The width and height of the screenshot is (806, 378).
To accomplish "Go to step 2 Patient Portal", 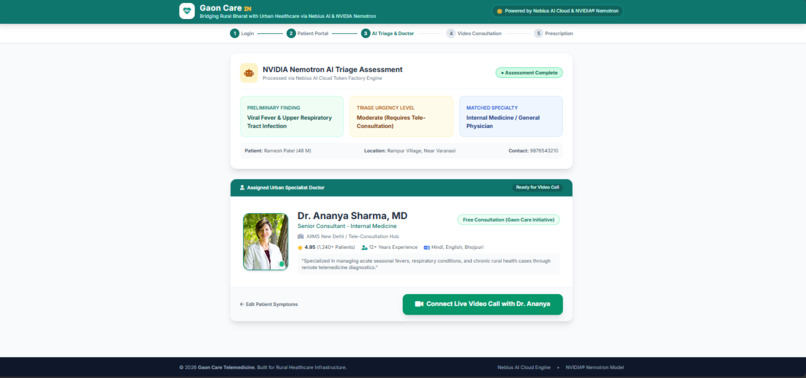I will [307, 33].
